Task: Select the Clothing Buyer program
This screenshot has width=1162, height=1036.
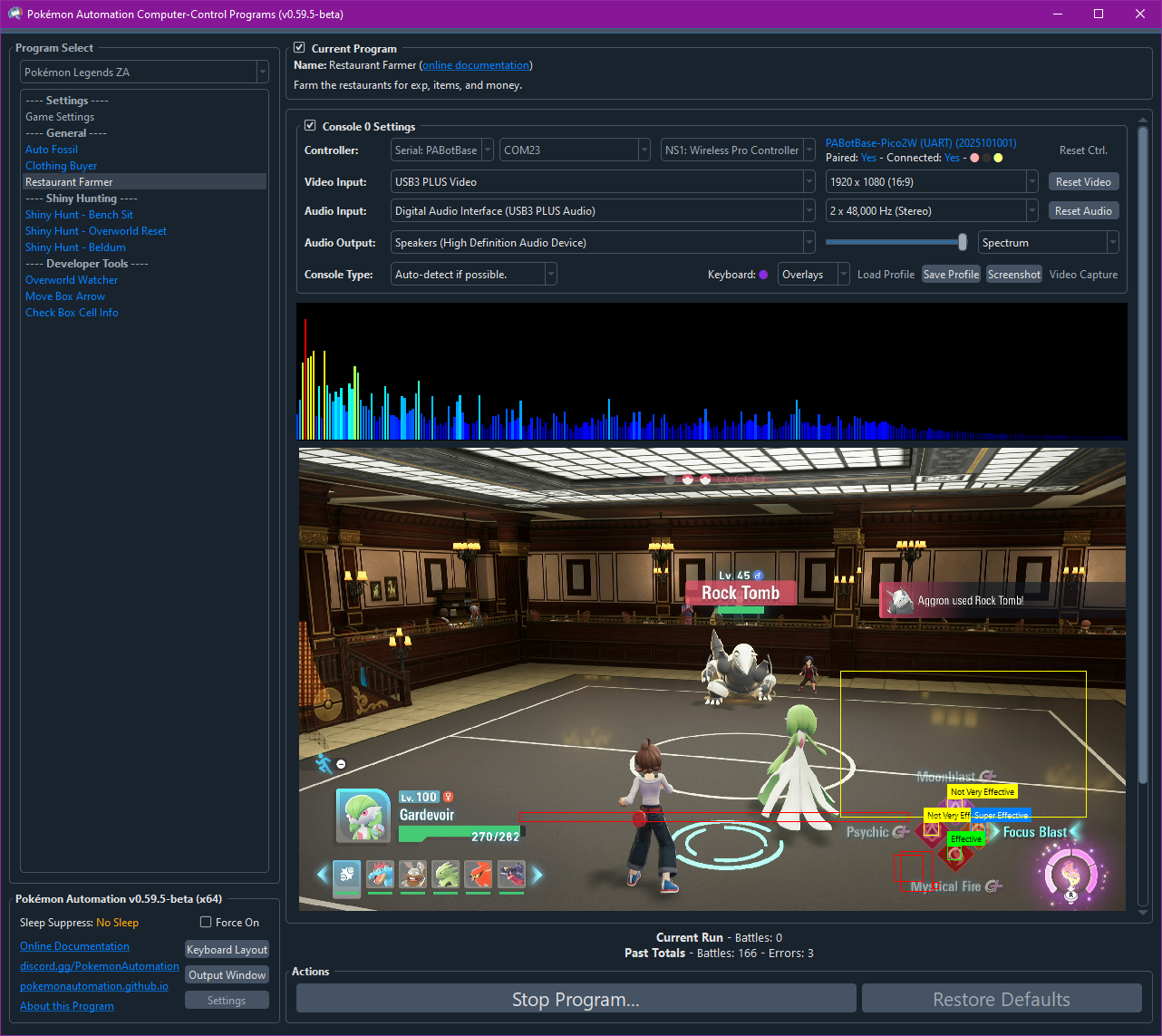Action: 61,166
